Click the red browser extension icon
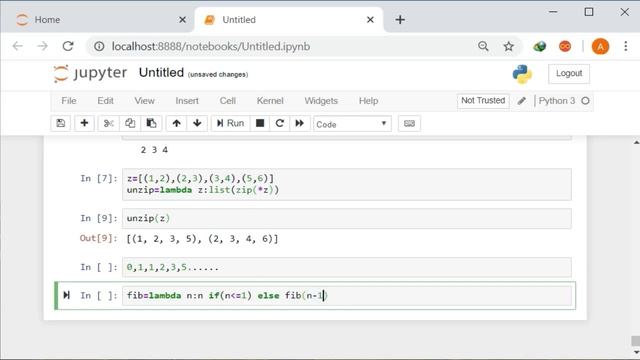 click(x=565, y=47)
